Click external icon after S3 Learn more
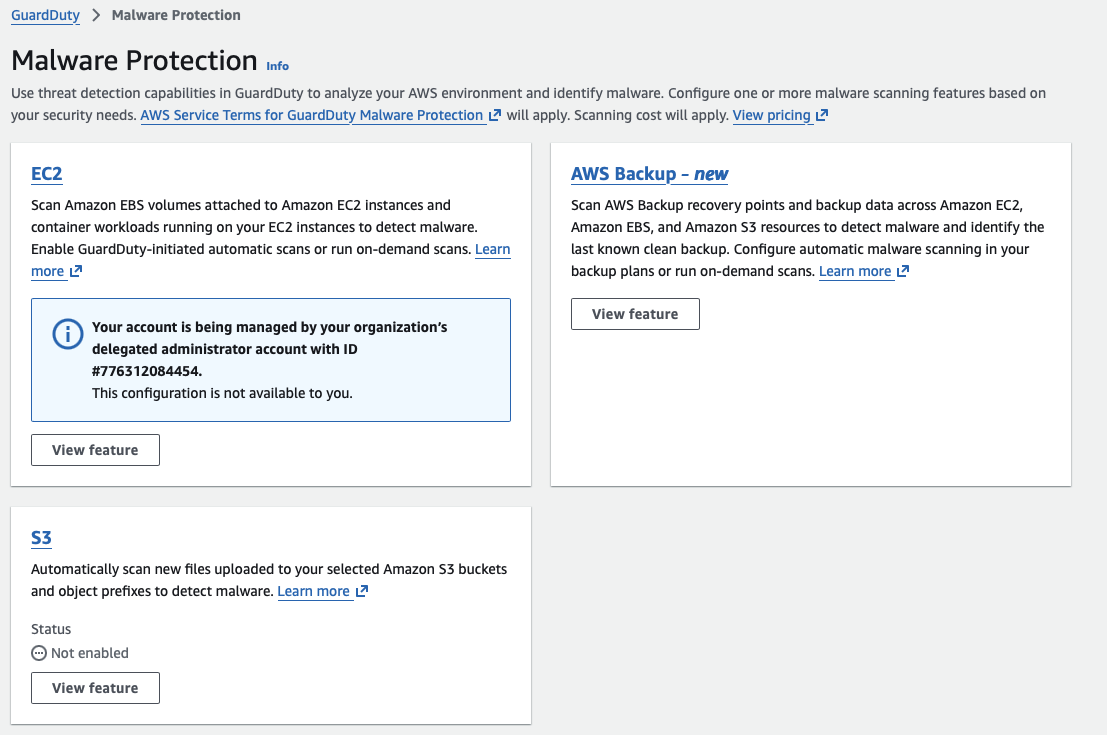 (362, 592)
